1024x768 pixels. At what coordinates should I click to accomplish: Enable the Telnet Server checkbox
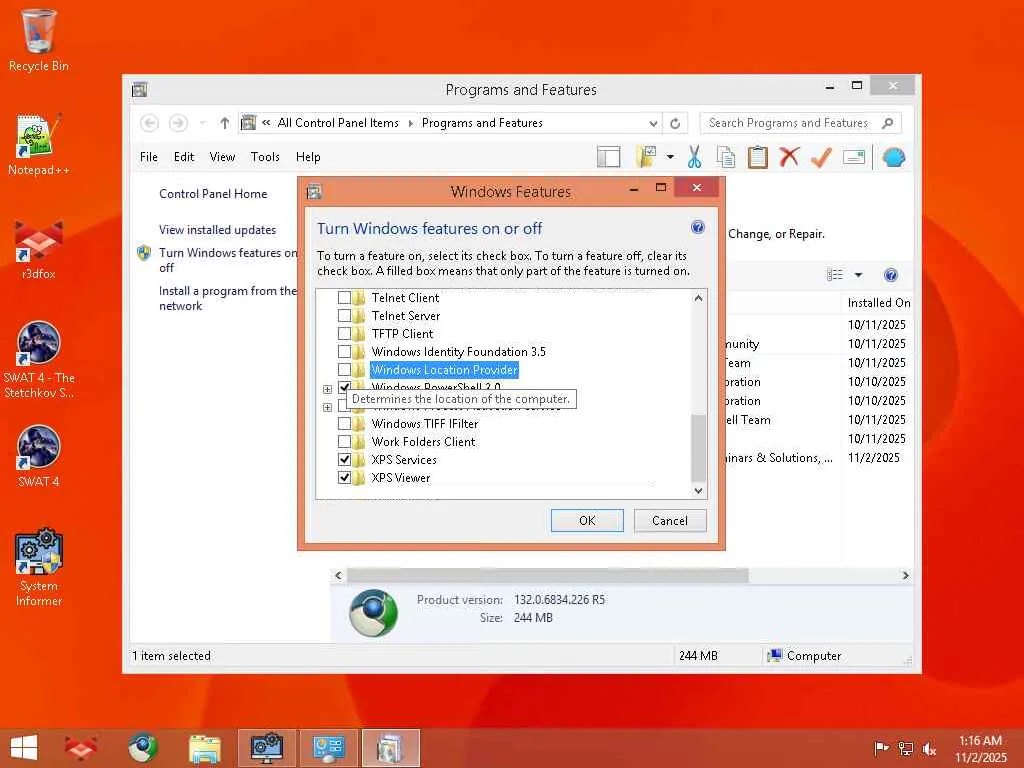pos(344,315)
